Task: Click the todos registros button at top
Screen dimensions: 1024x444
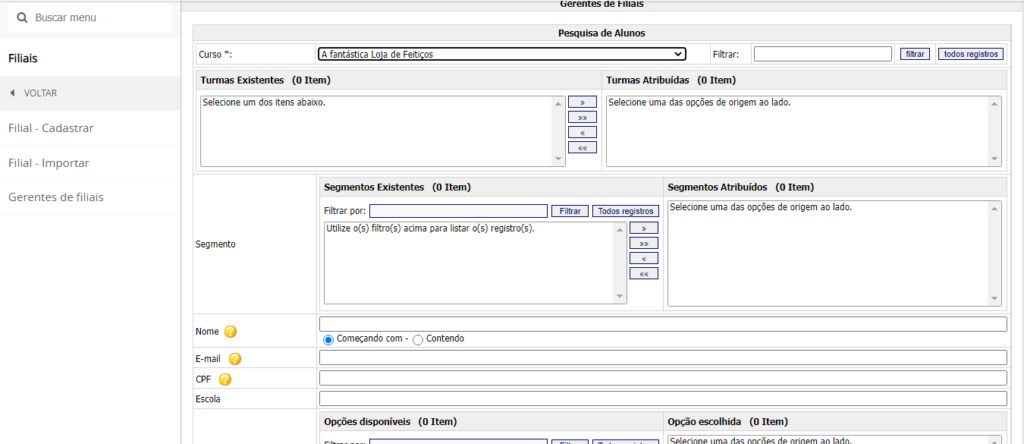Action: pos(970,54)
